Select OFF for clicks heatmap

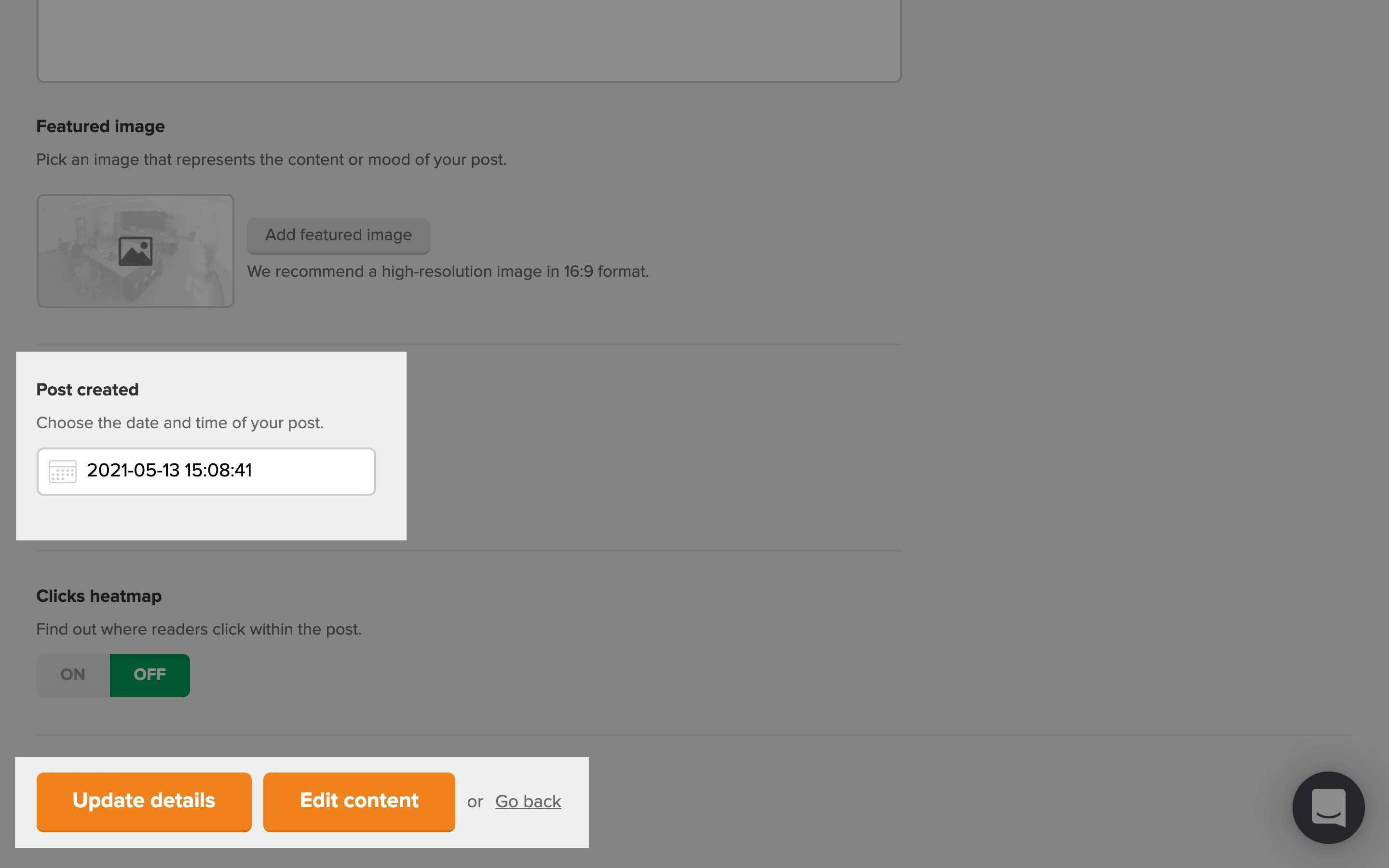click(x=150, y=675)
